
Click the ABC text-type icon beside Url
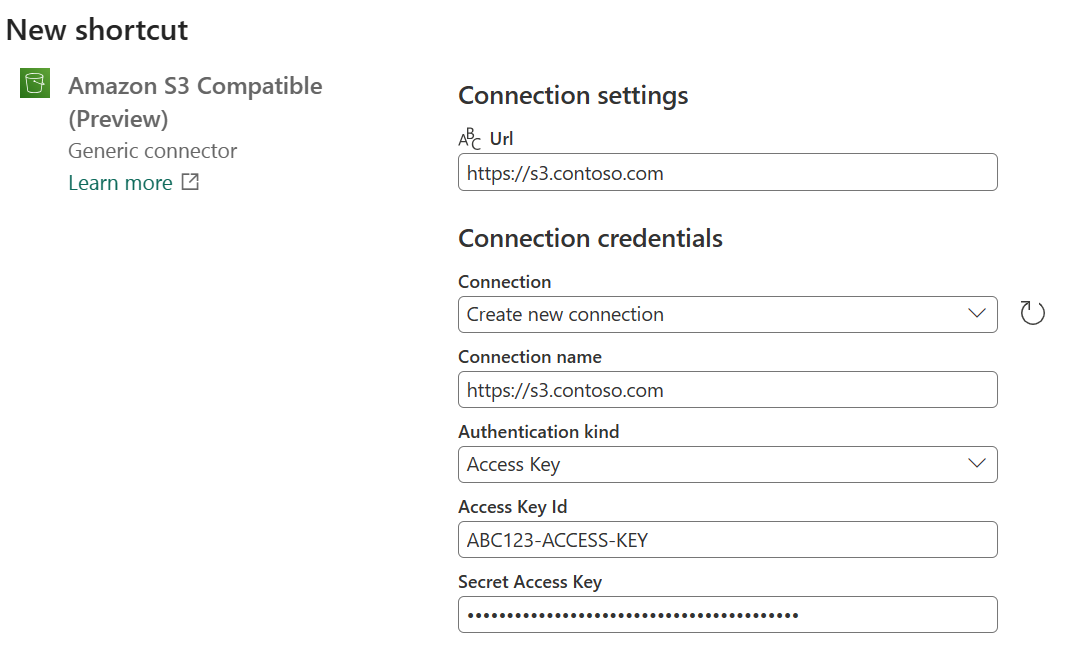(469, 139)
